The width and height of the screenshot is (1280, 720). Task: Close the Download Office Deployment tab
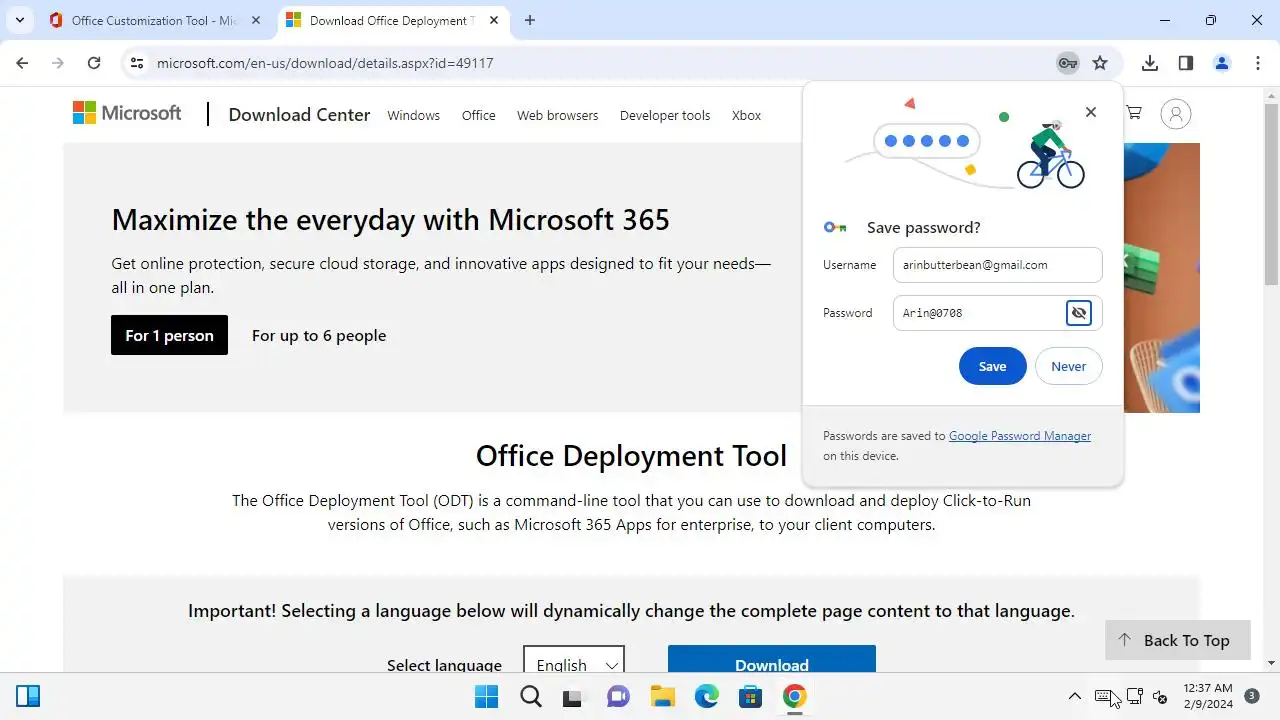pyautogui.click(x=492, y=20)
